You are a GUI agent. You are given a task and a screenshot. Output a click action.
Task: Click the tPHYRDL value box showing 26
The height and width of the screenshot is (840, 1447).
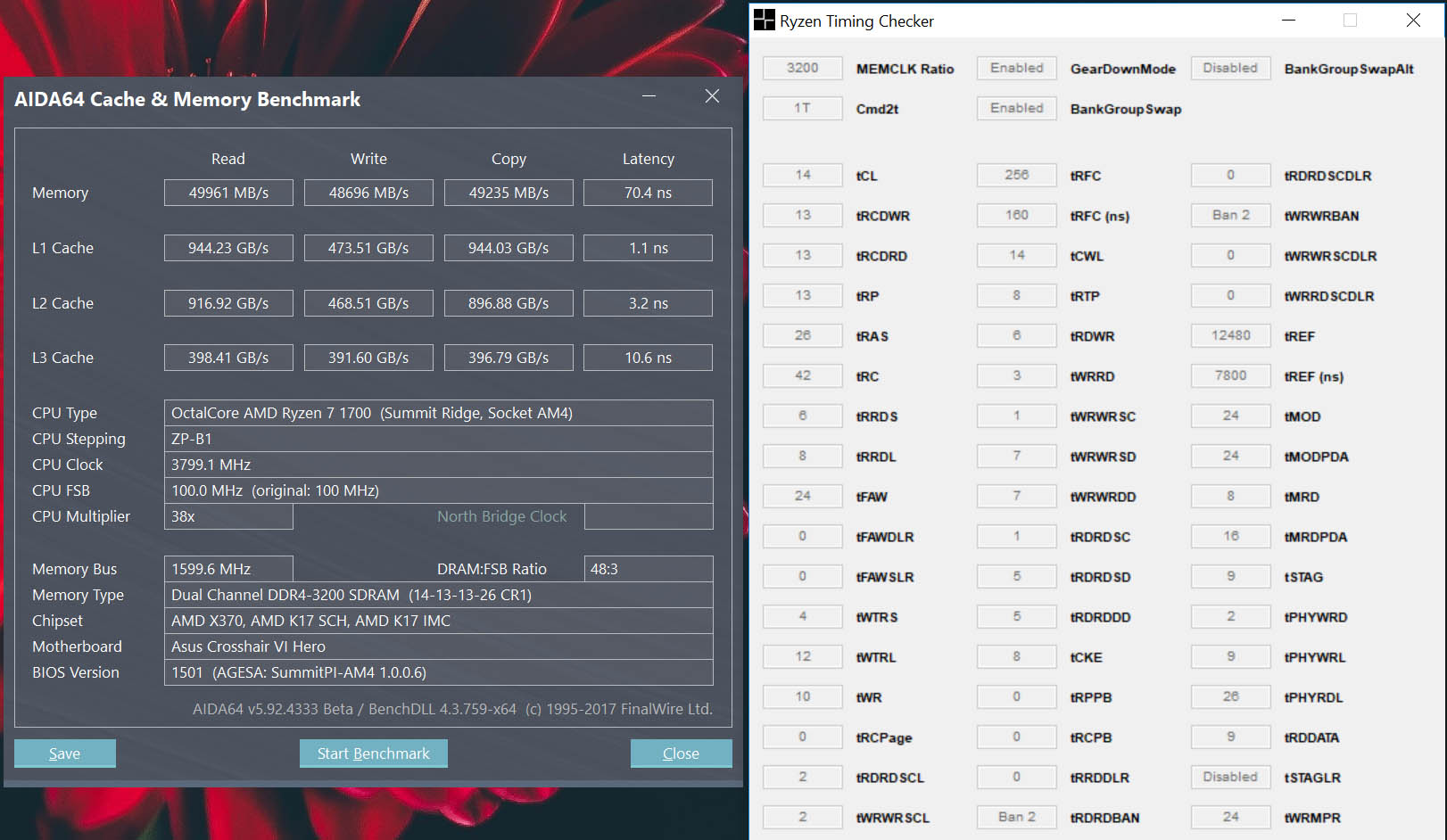tap(1231, 696)
